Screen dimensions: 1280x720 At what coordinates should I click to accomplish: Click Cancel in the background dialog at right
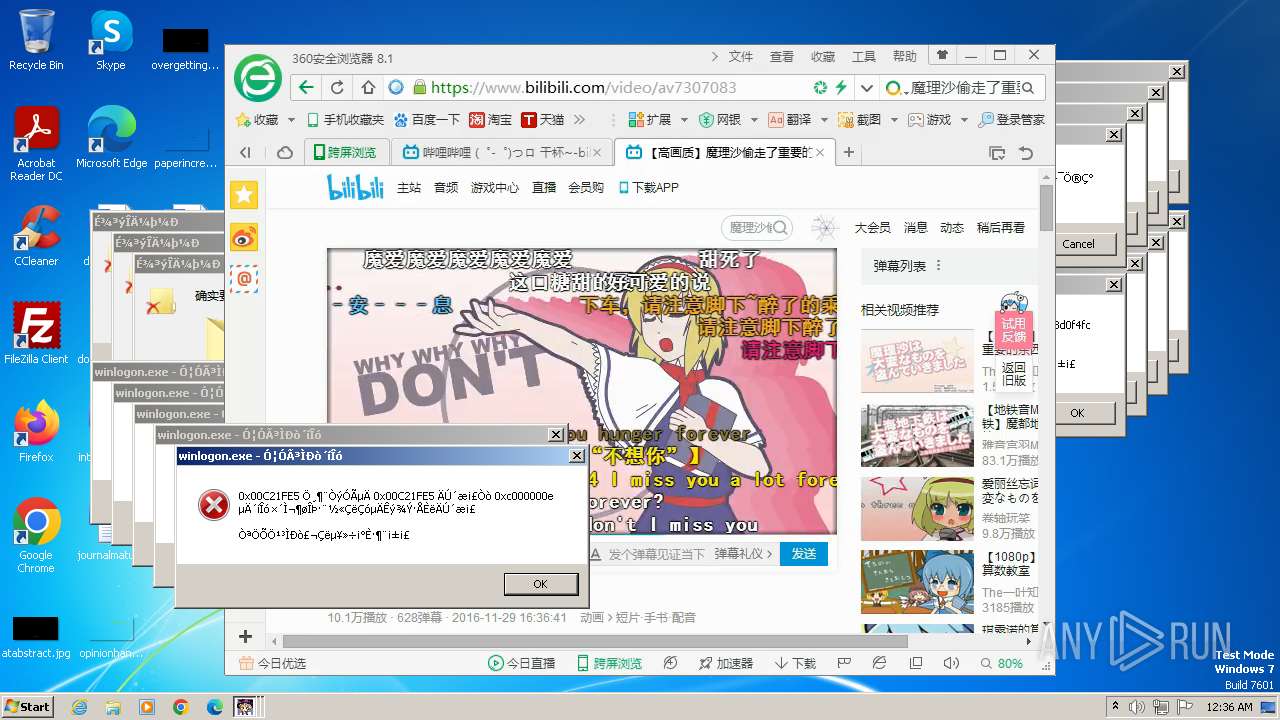[x=1078, y=244]
